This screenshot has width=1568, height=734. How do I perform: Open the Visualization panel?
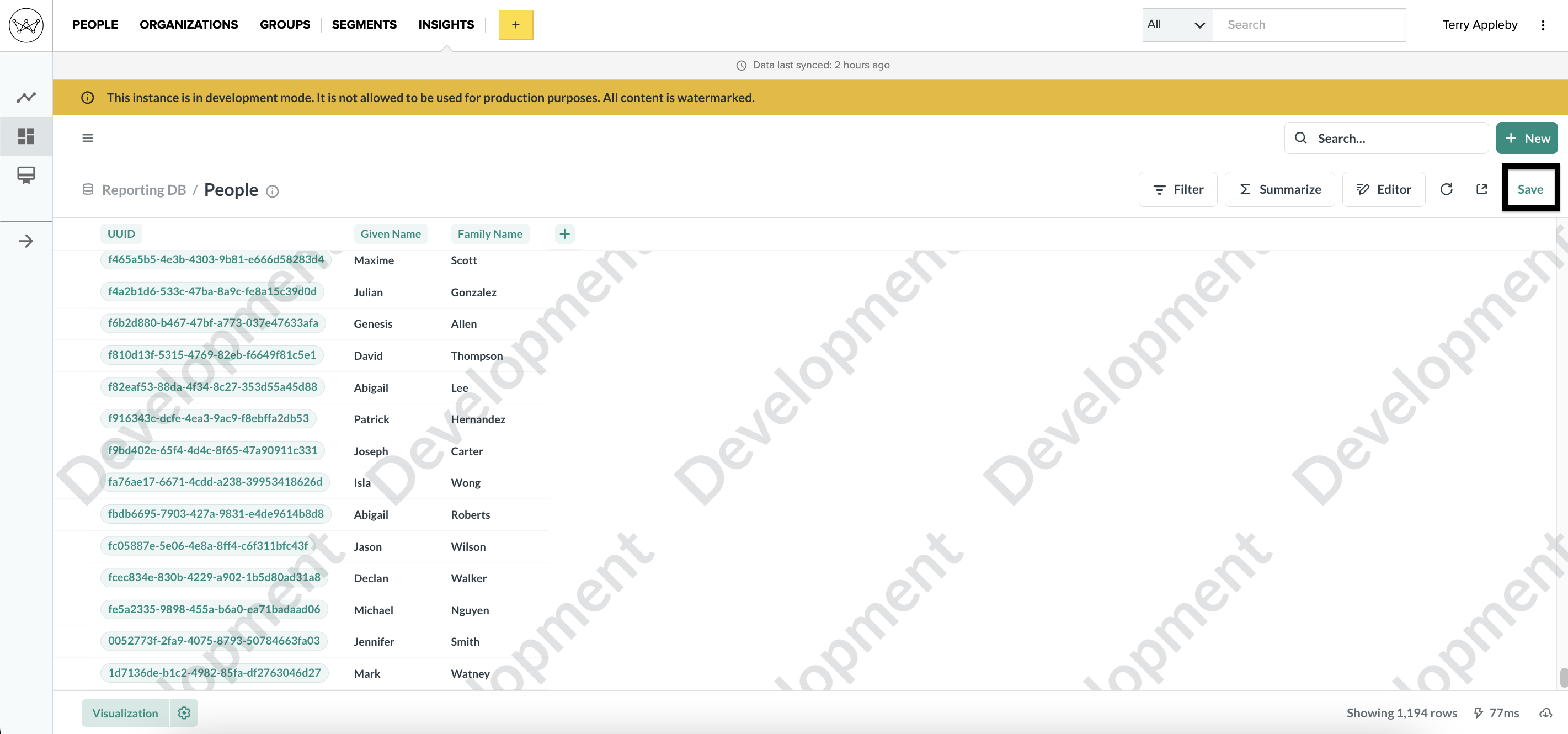click(x=125, y=712)
